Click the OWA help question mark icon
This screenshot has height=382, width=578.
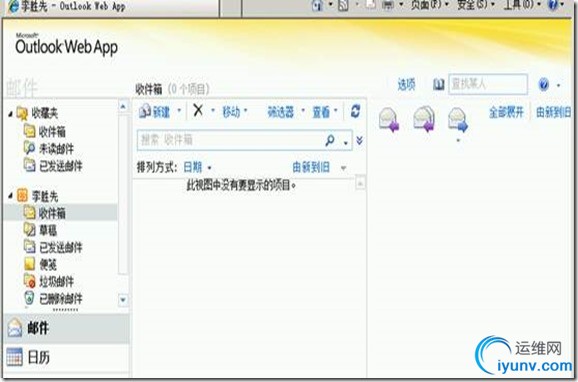(543, 84)
